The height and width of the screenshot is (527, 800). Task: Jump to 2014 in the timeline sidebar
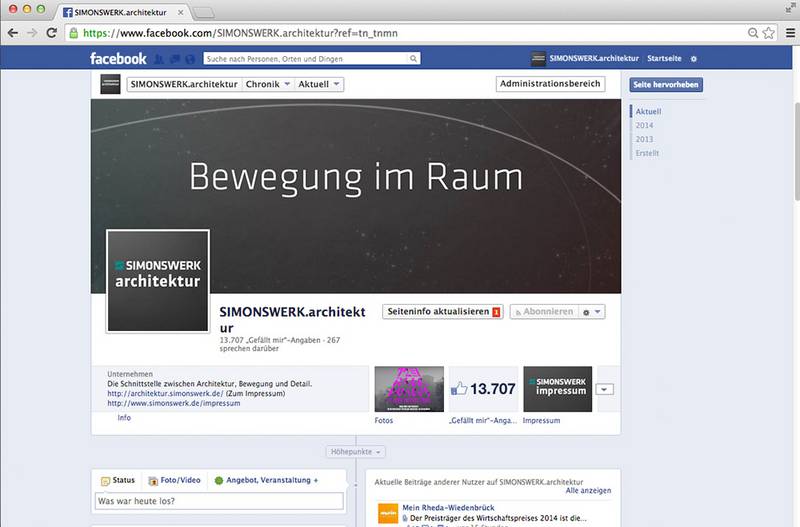pos(644,126)
